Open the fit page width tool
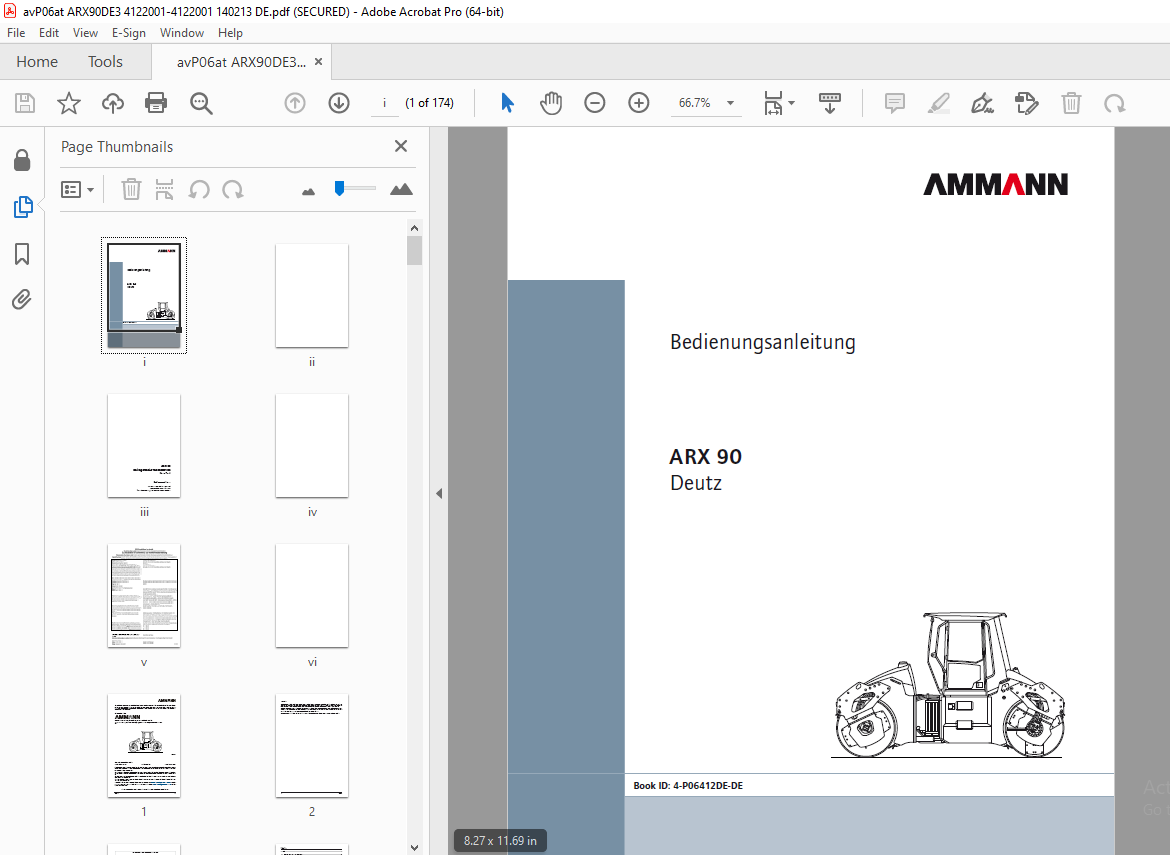This screenshot has height=855, width=1170. pyautogui.click(x=773, y=103)
